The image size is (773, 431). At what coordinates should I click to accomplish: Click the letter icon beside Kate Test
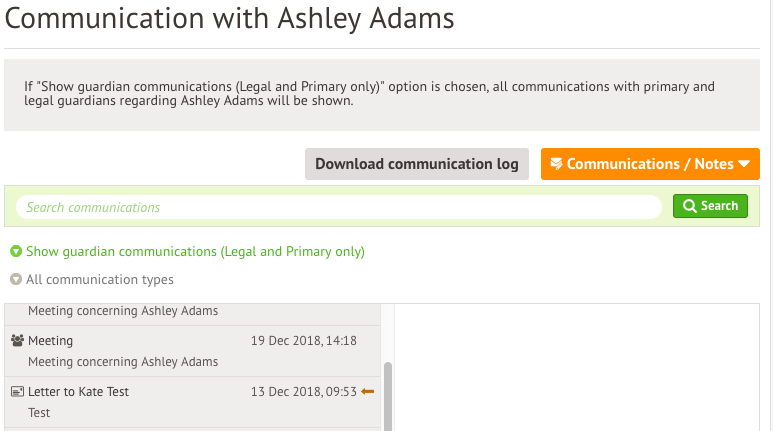pos(17,392)
